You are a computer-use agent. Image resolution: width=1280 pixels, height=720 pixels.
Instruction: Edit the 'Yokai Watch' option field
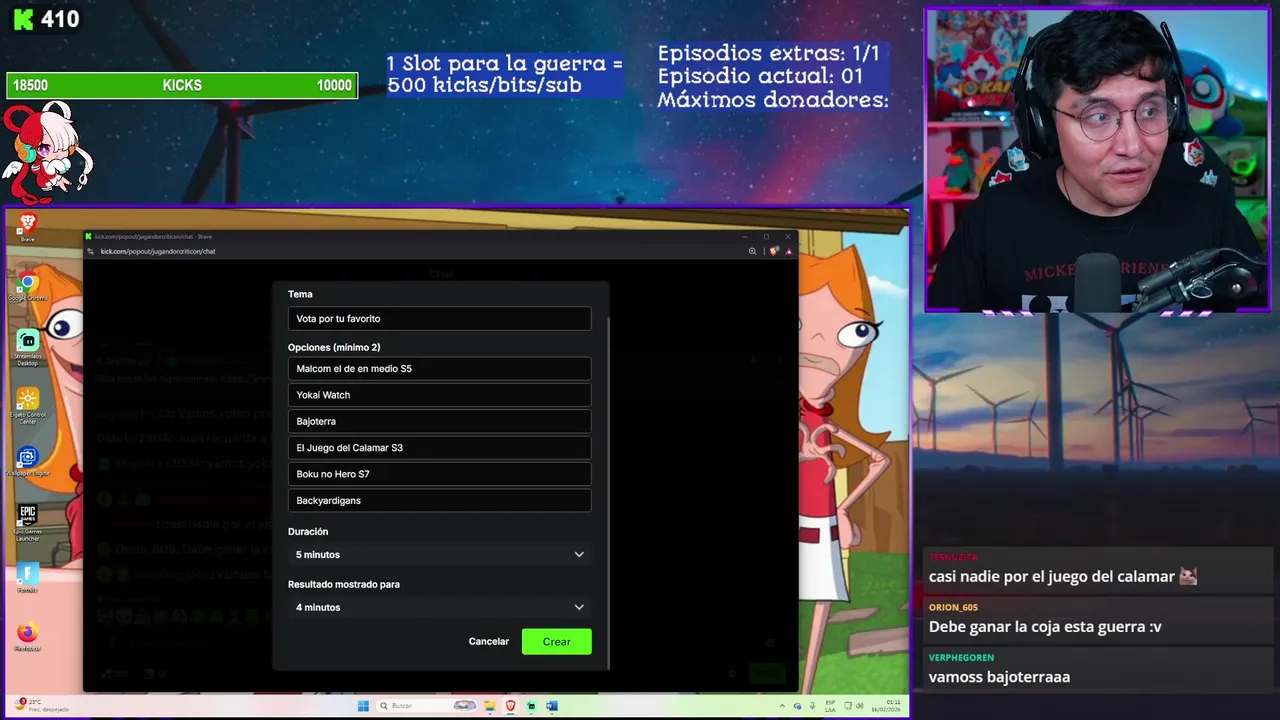coord(439,395)
